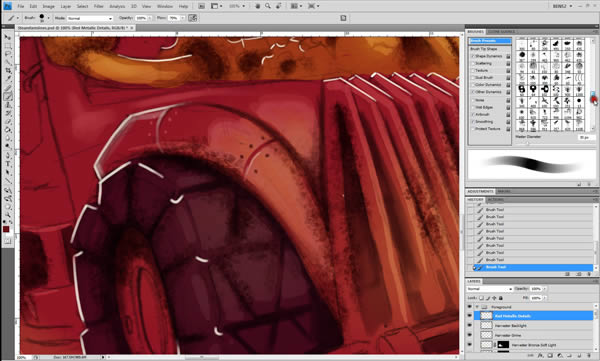Click the Launch Bridge icon in application bar
600x361 pixels.
[x=203, y=6]
